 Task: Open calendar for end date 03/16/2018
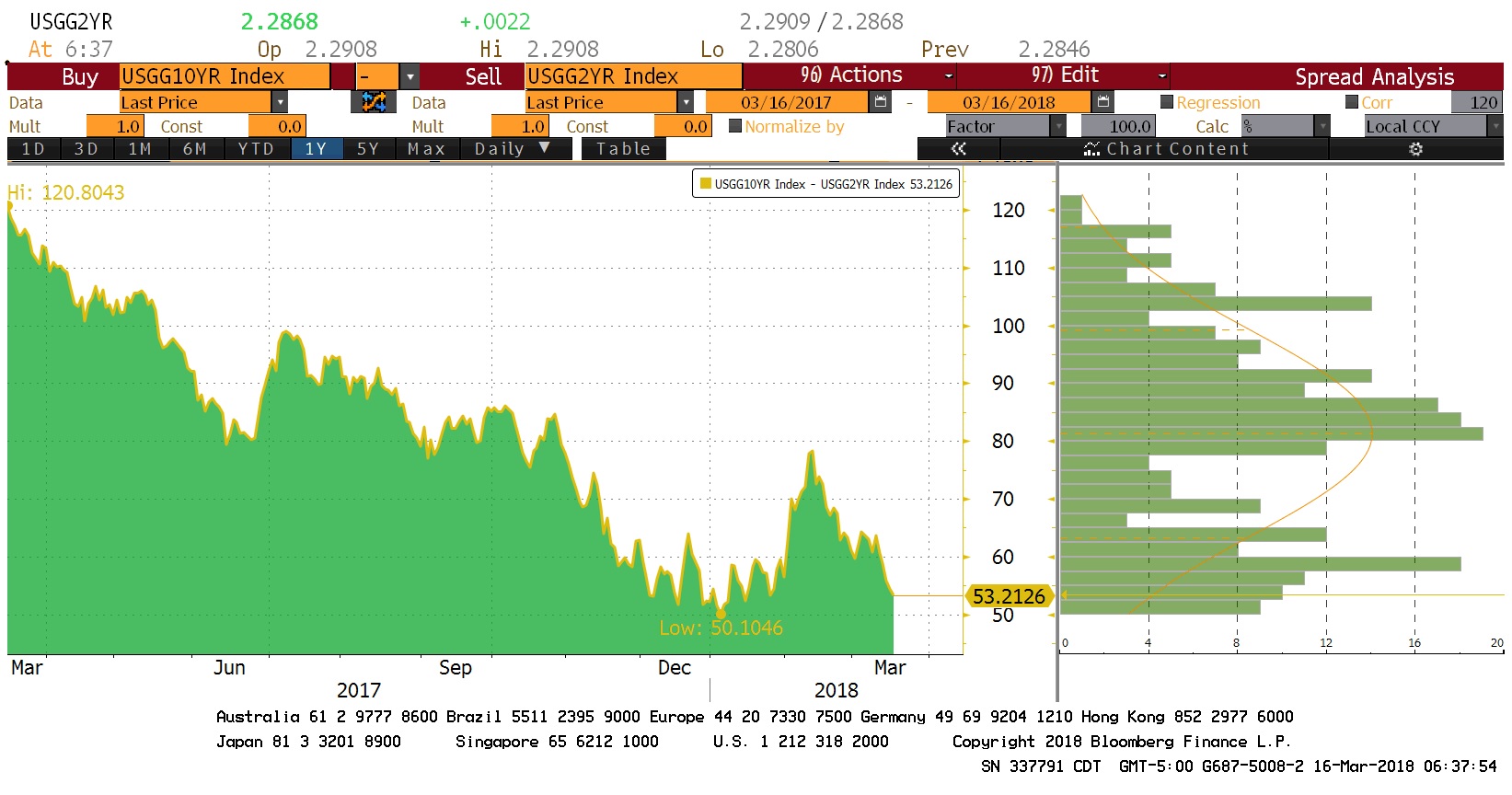point(1103,102)
